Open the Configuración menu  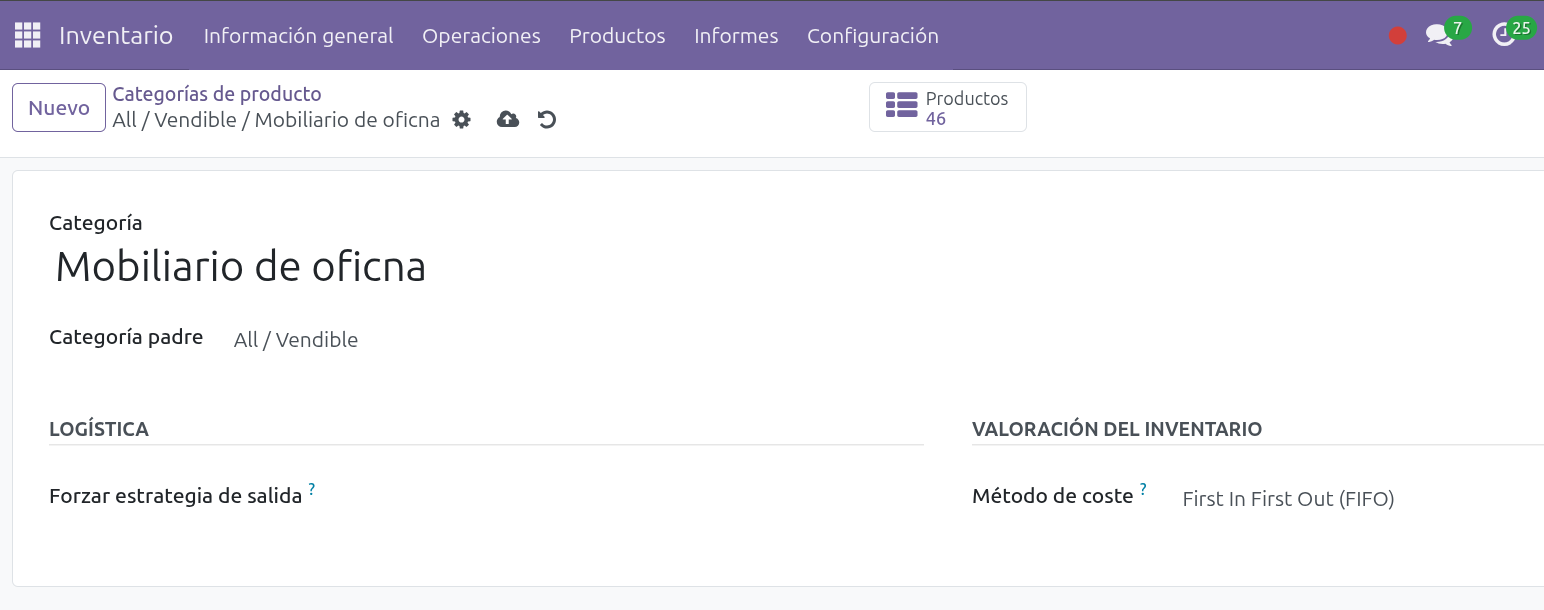(x=872, y=36)
